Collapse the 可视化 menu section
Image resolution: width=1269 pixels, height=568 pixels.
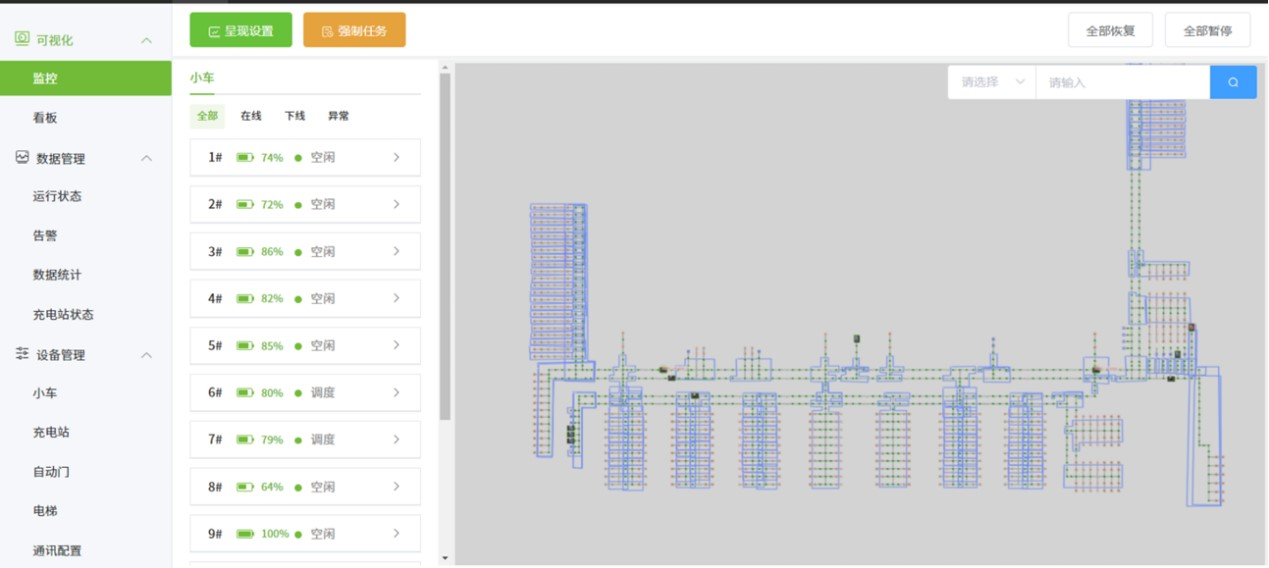tap(146, 40)
